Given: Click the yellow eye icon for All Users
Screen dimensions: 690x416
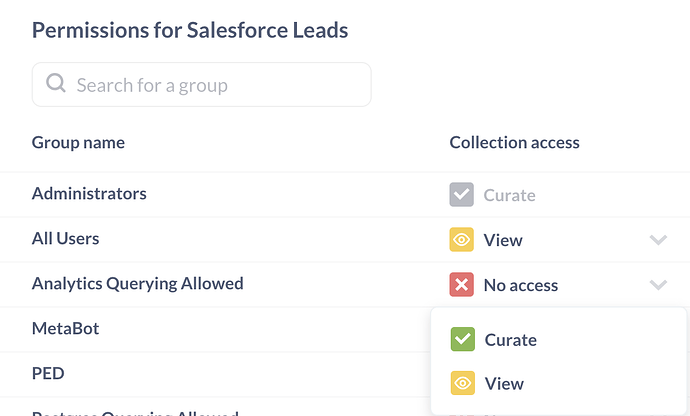Looking at the screenshot, I should [x=461, y=239].
